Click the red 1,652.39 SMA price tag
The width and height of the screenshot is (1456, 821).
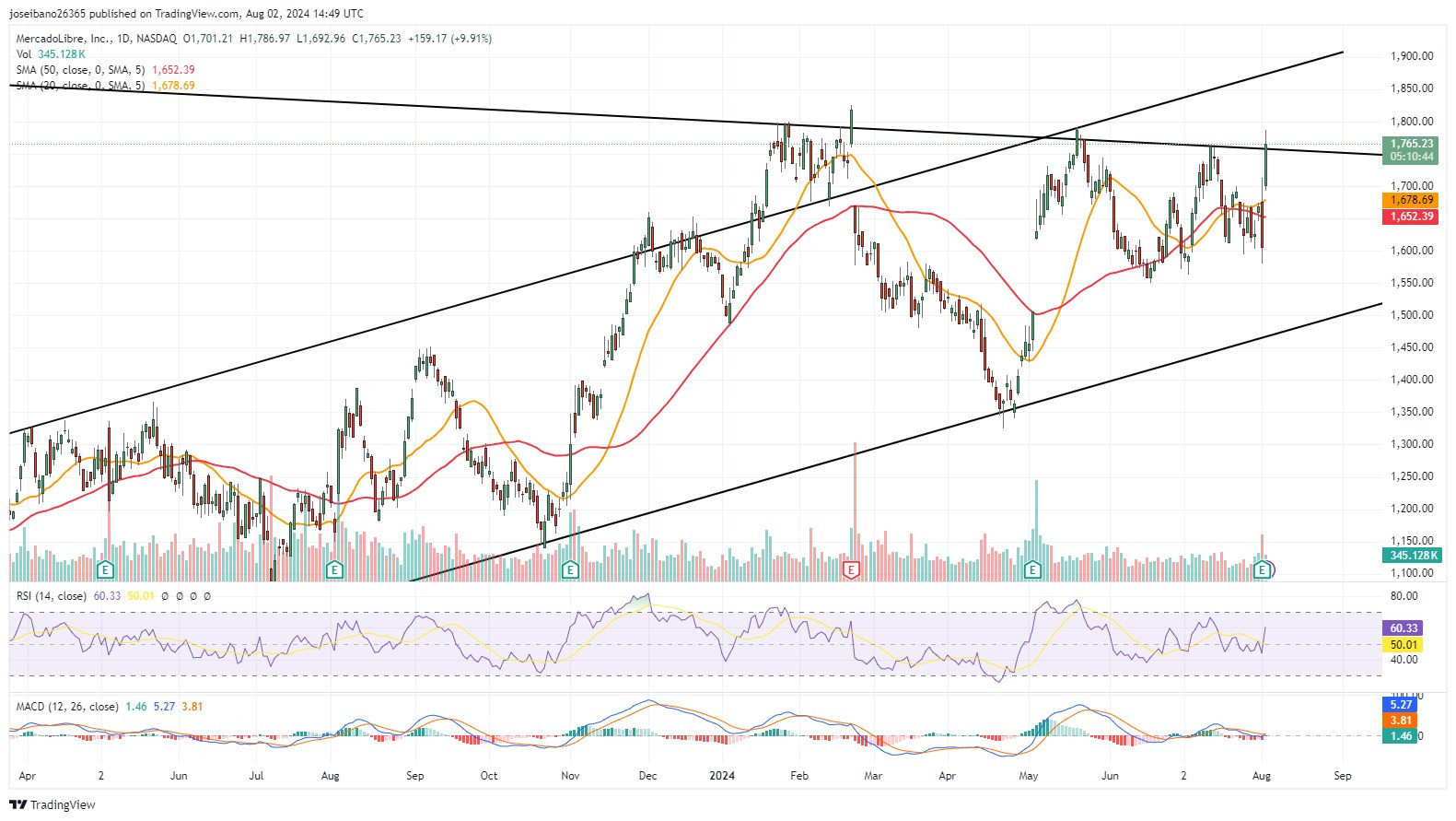click(1411, 217)
